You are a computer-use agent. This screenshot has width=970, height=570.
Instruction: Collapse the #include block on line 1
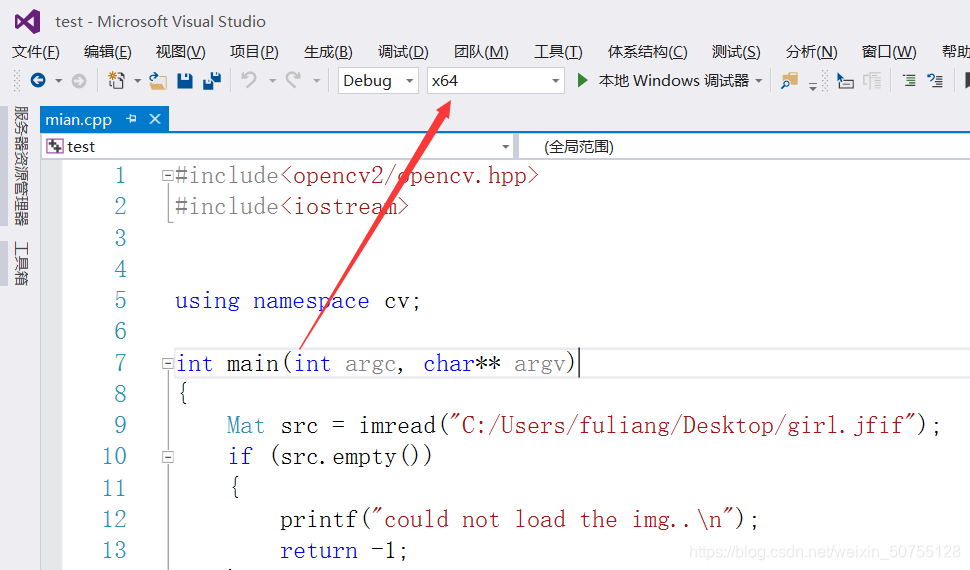pyautogui.click(x=167, y=176)
